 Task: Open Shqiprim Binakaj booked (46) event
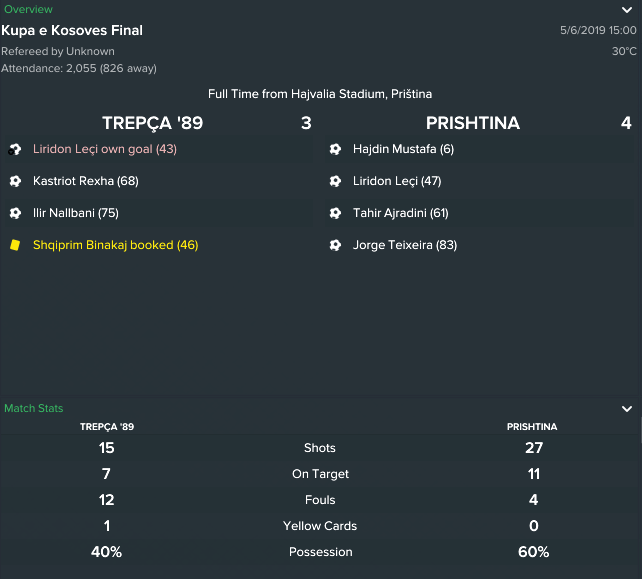click(x=115, y=245)
